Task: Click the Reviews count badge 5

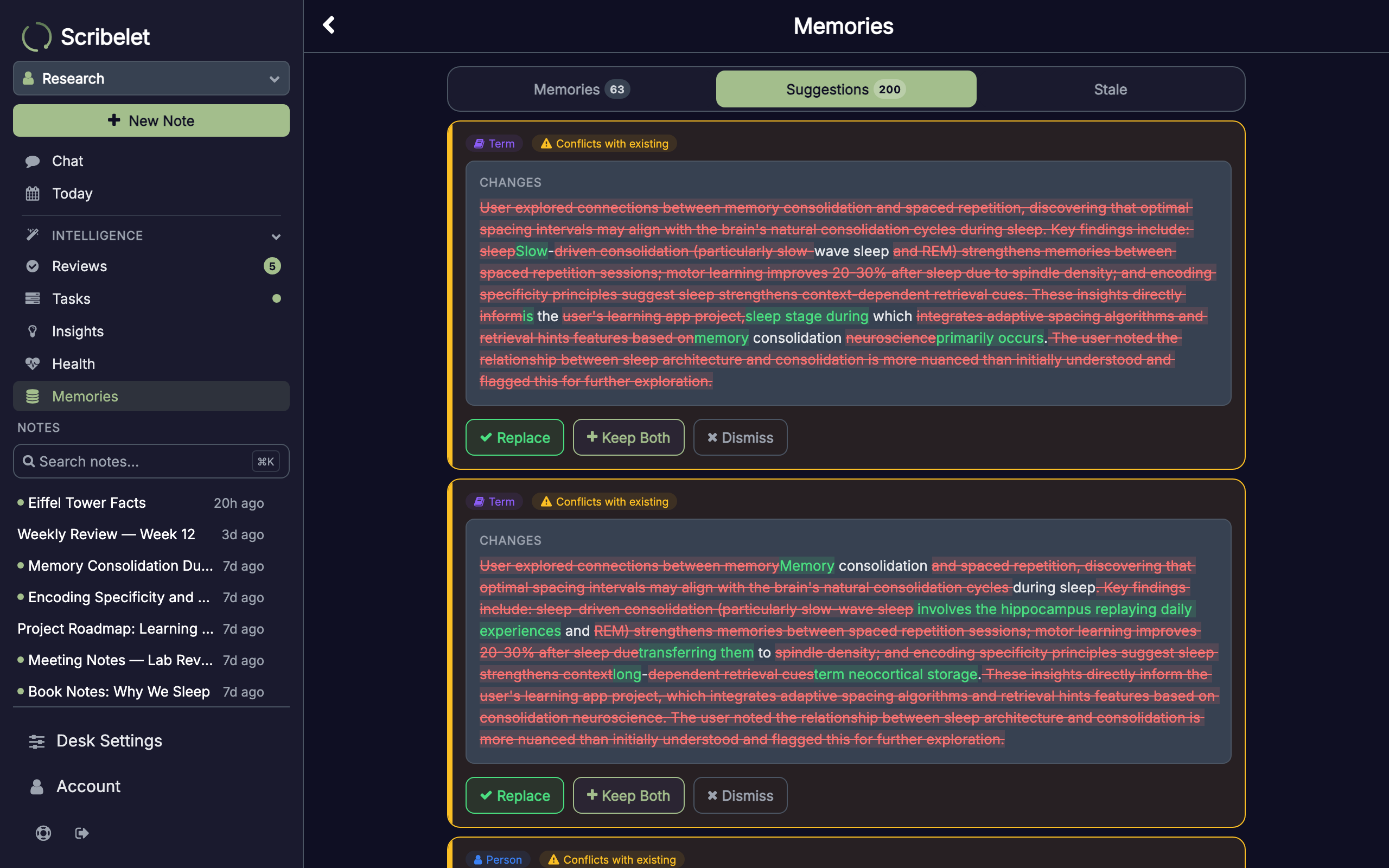Action: coord(272,266)
